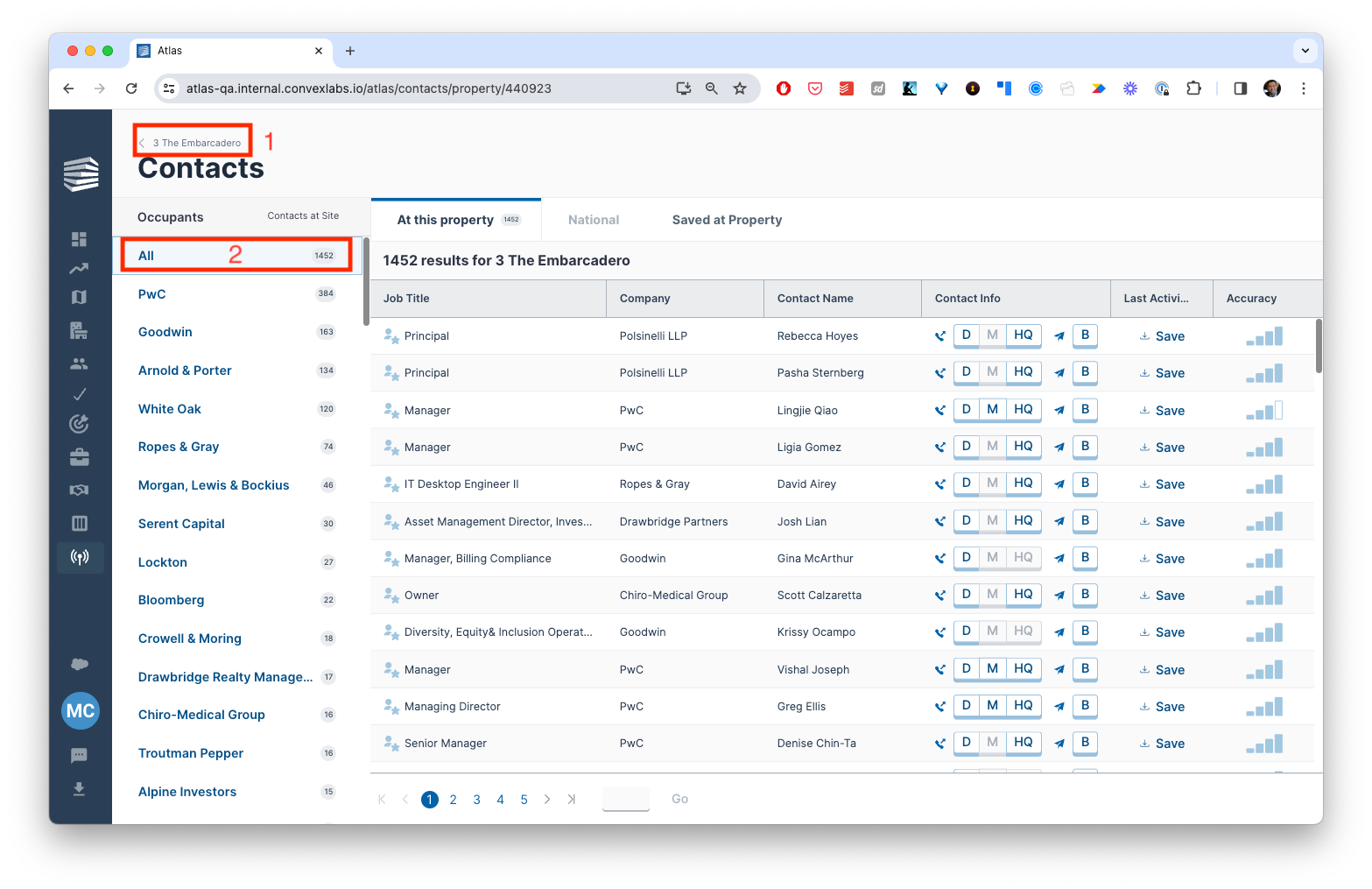Go to next page with right chevron
The height and width of the screenshot is (889, 1372).
[x=547, y=799]
